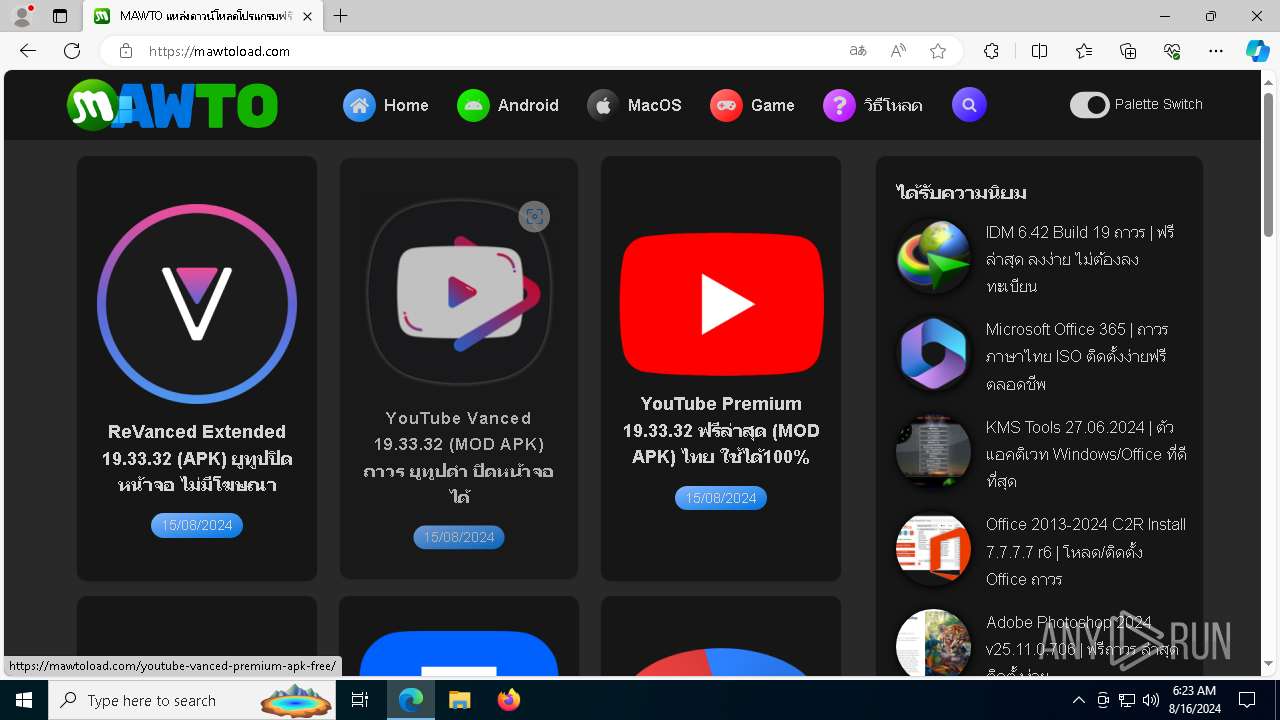
Task: Add this page to favorites star
Action: click(938, 51)
